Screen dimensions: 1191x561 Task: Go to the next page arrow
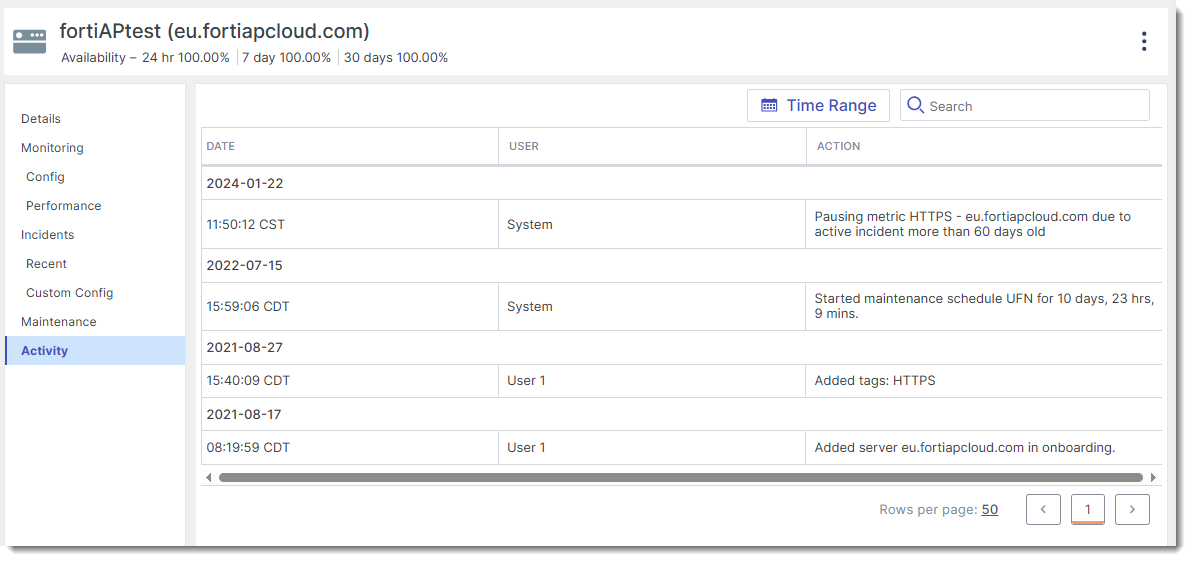pos(1132,509)
